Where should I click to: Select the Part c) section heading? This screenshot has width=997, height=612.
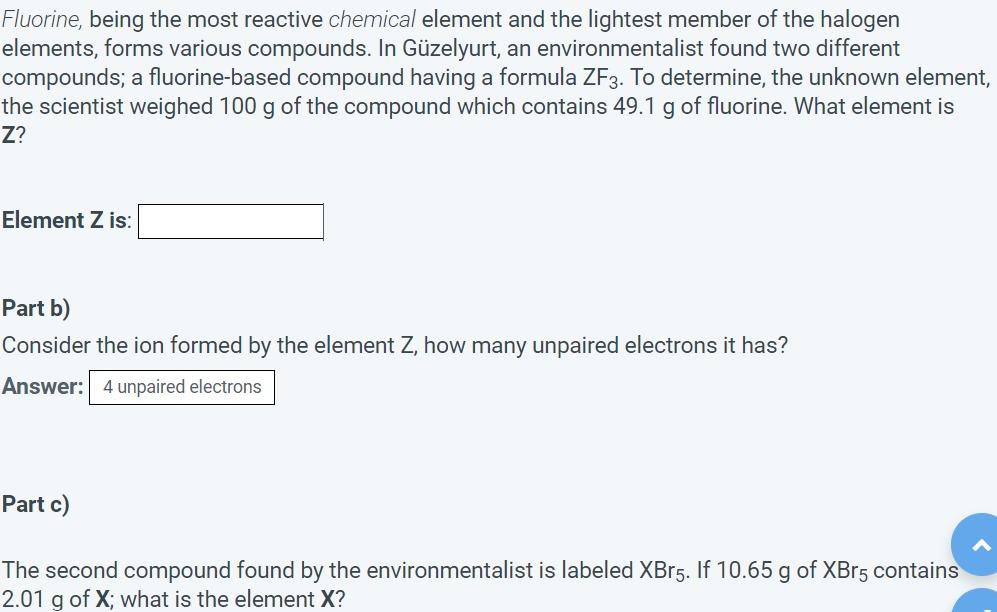point(35,504)
